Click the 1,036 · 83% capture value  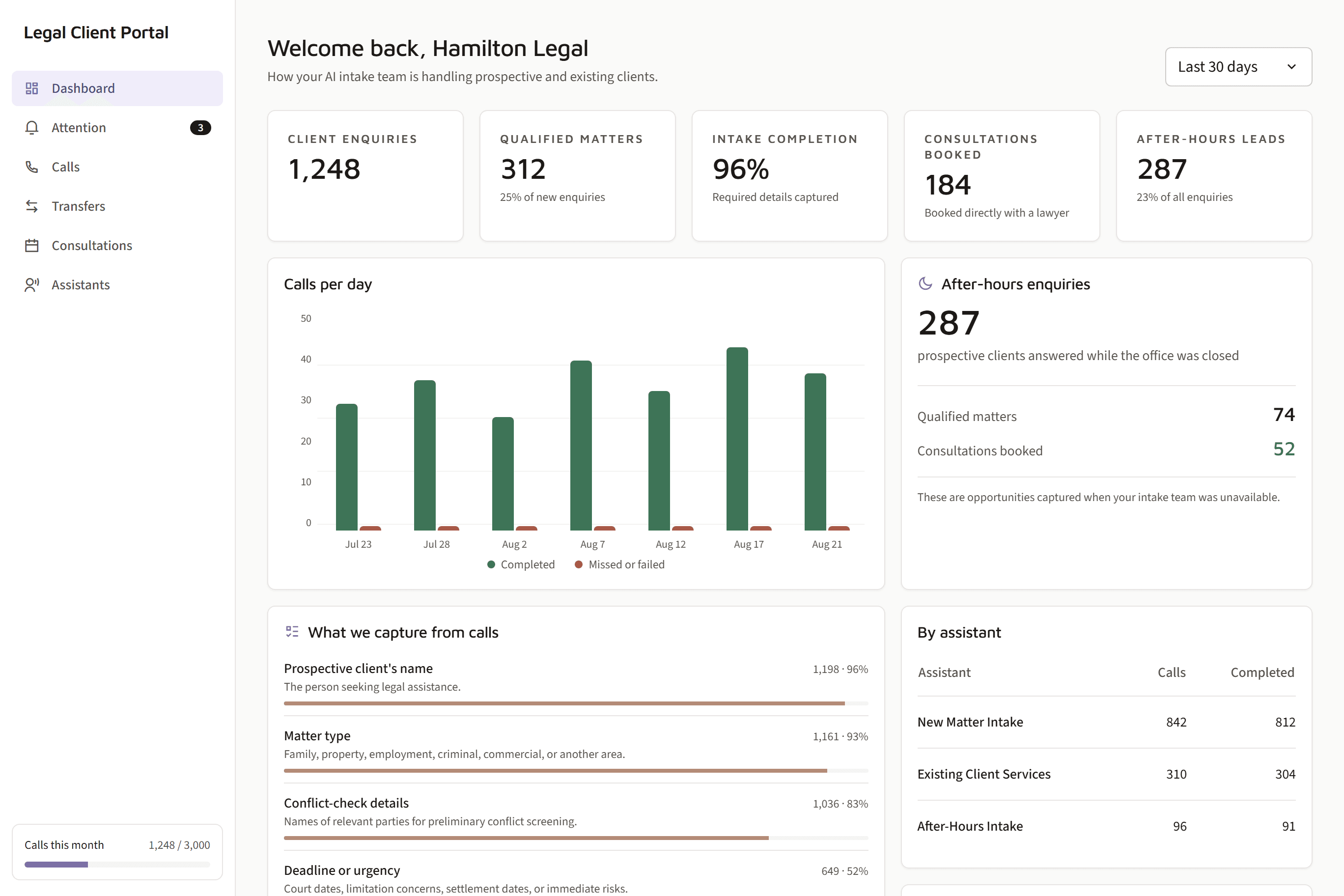click(x=840, y=804)
